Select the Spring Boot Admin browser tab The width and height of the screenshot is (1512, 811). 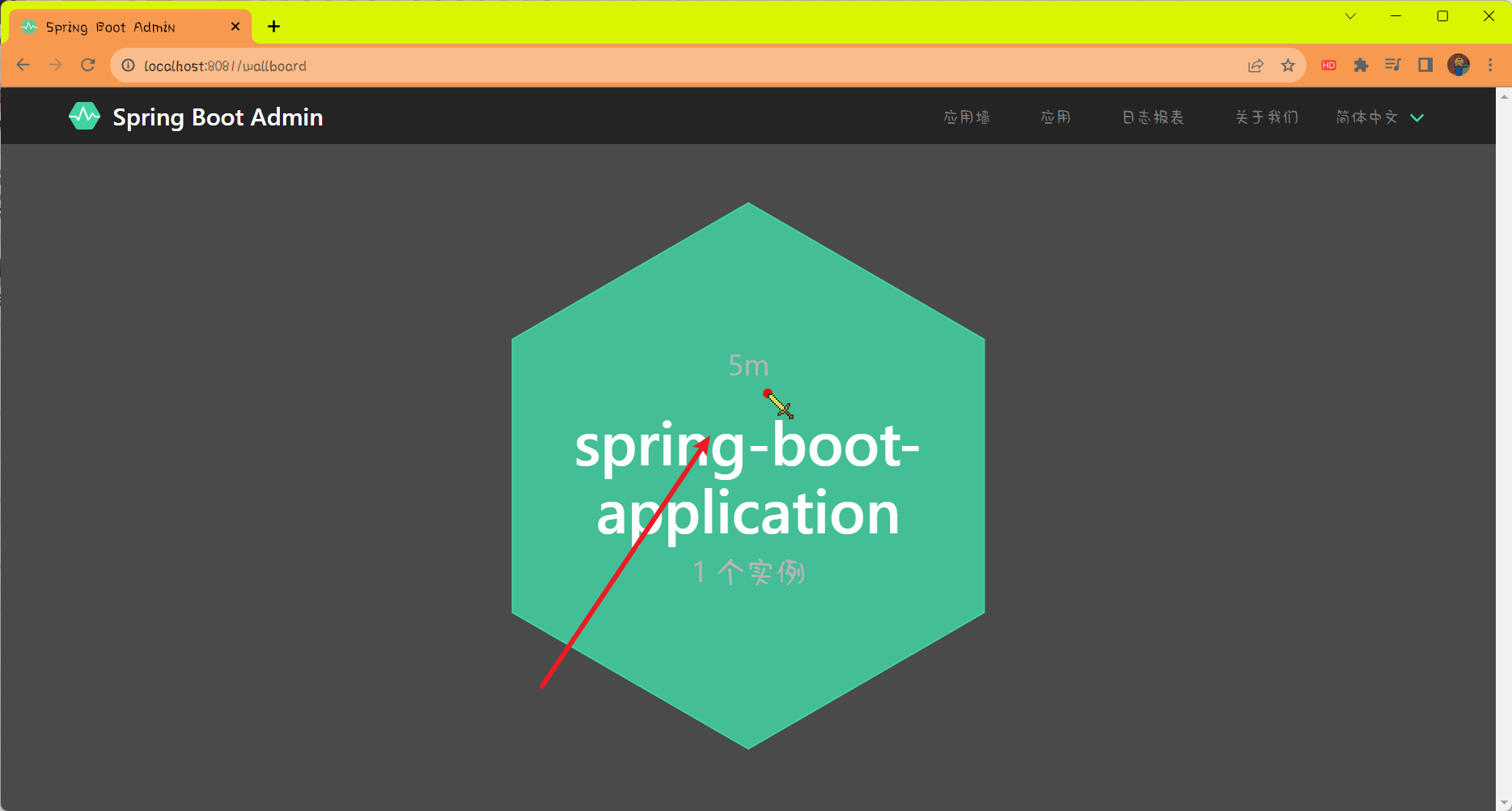point(131,27)
